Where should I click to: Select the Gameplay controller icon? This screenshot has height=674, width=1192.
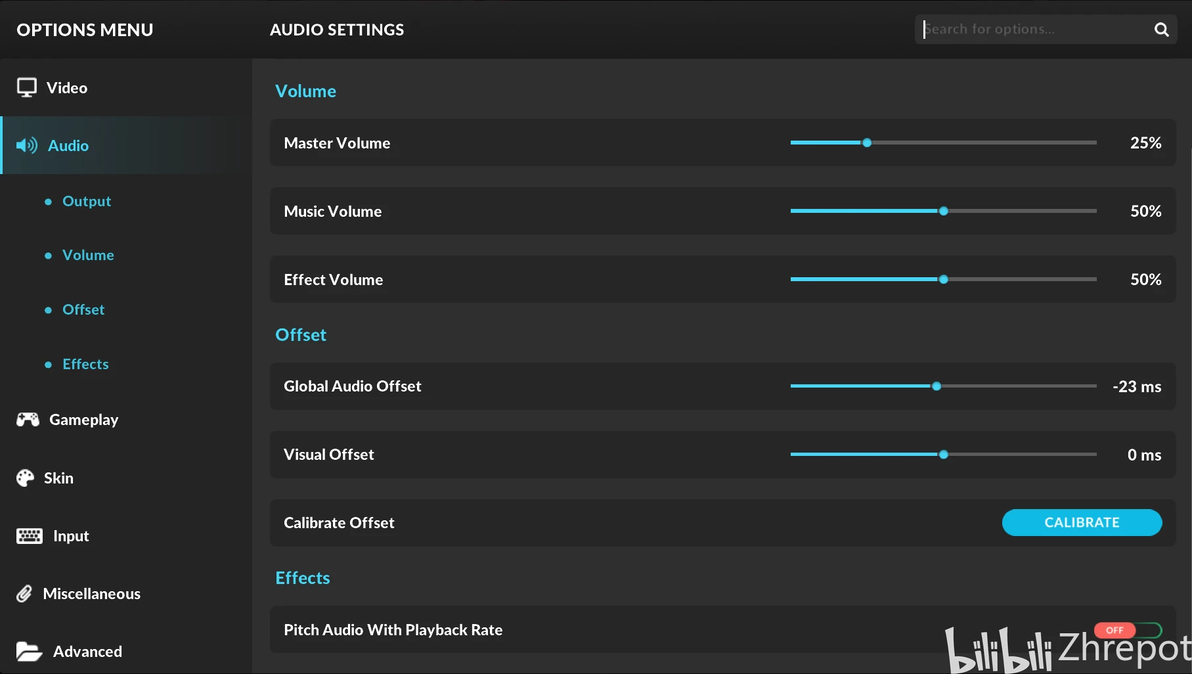pos(28,420)
